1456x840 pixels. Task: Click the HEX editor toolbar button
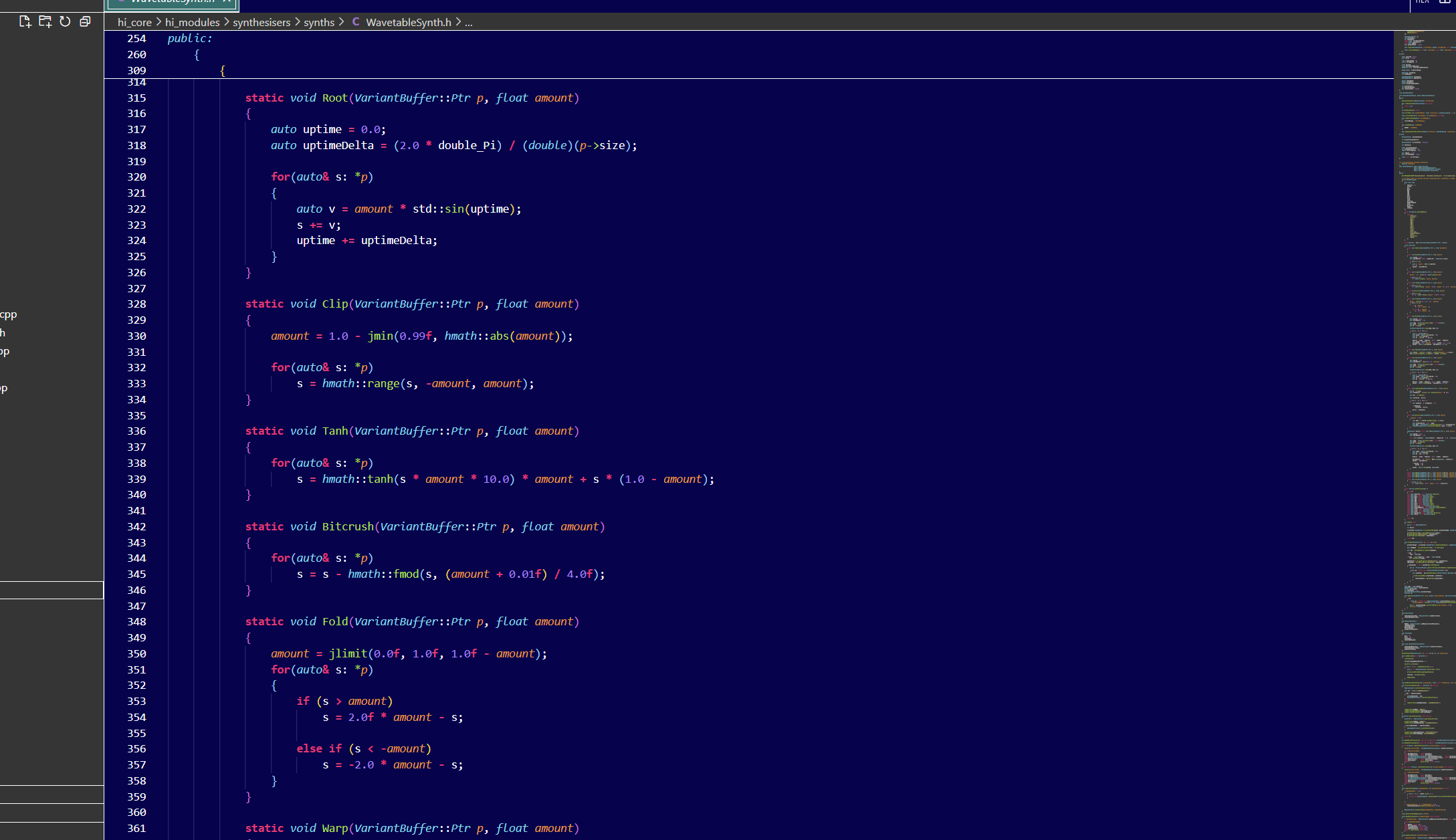pos(1422,2)
